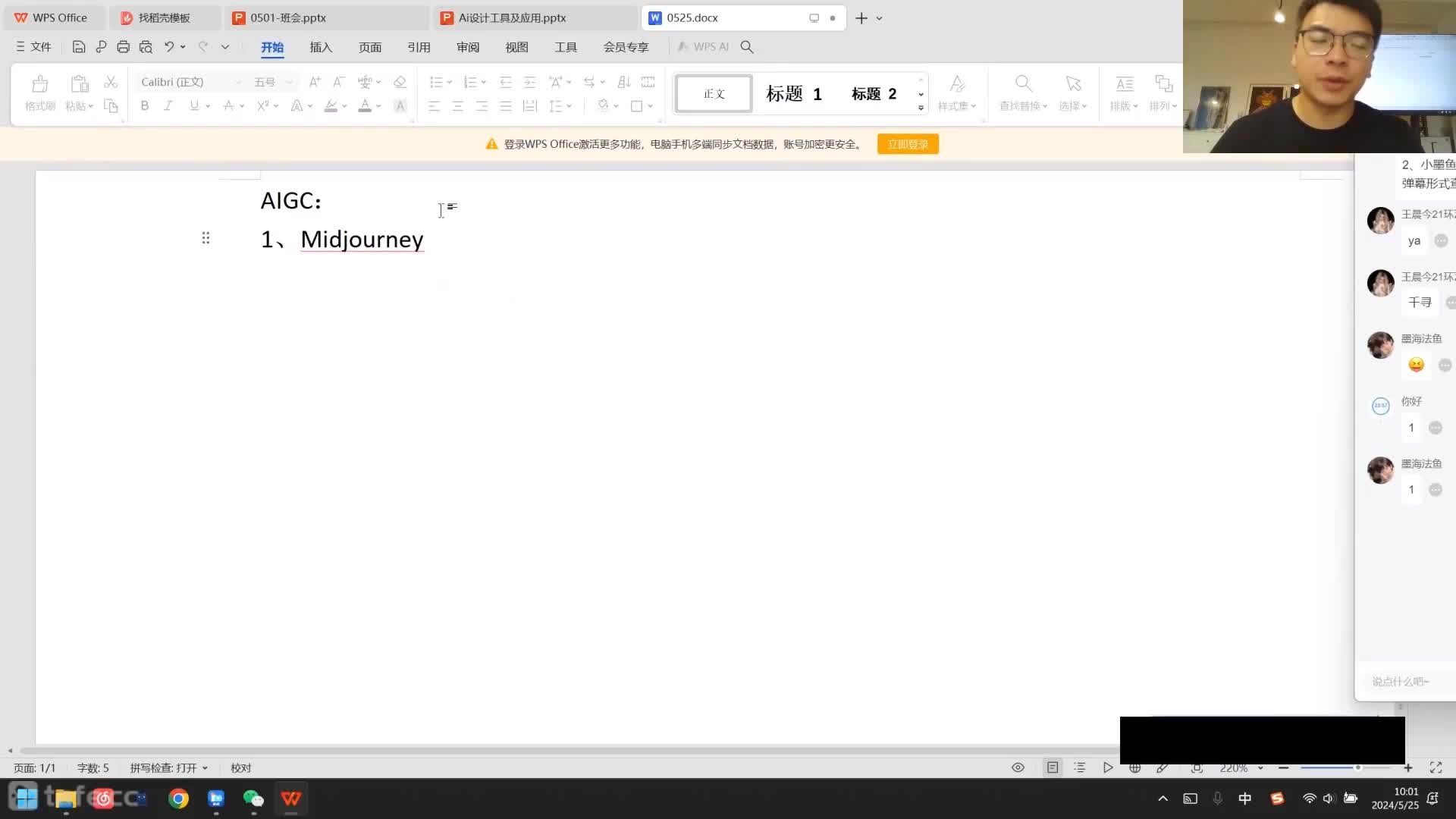Expand the bullet list dropdown arrow
Screen dimensions: 1456x819
click(x=450, y=82)
